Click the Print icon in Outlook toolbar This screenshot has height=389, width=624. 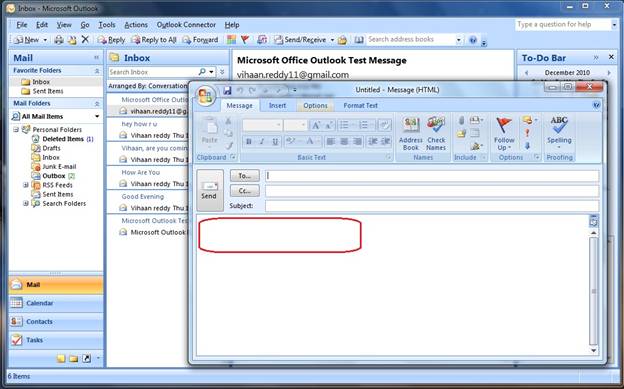click(59, 40)
